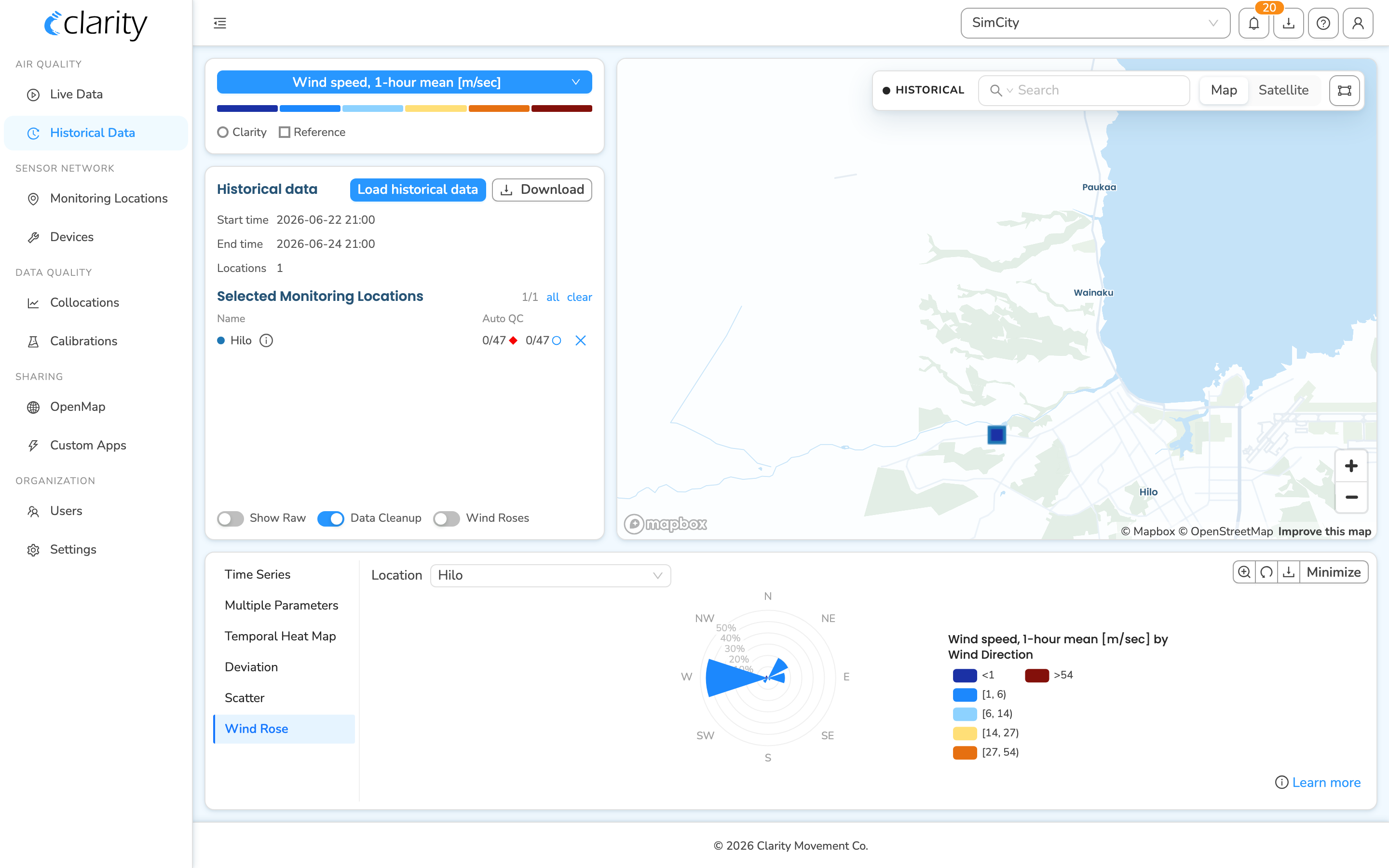
Task: Open the Multiple Parameters tab
Action: point(281,605)
